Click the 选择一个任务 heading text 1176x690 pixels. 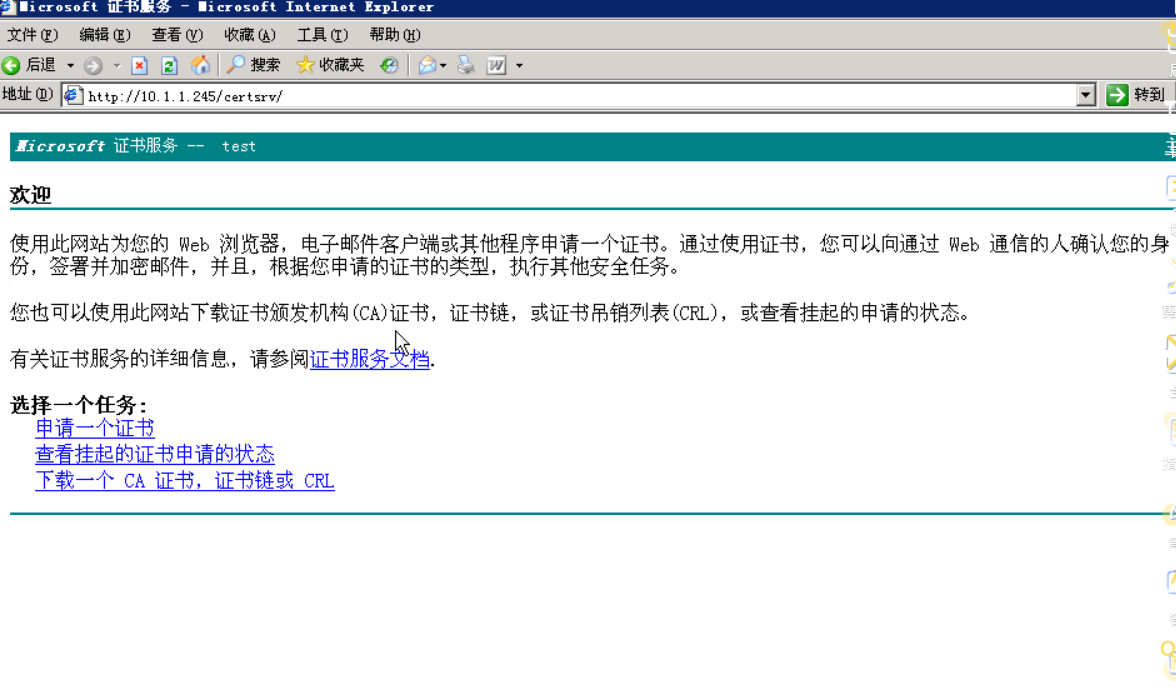tap(78, 406)
